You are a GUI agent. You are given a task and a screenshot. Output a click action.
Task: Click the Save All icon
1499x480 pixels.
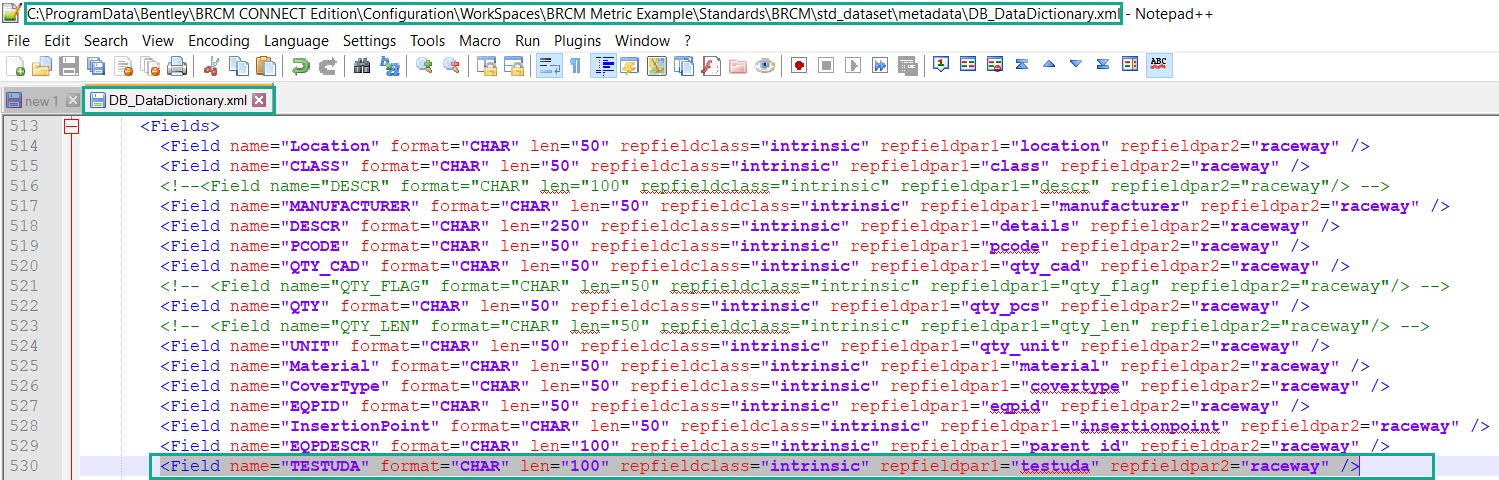[96, 66]
